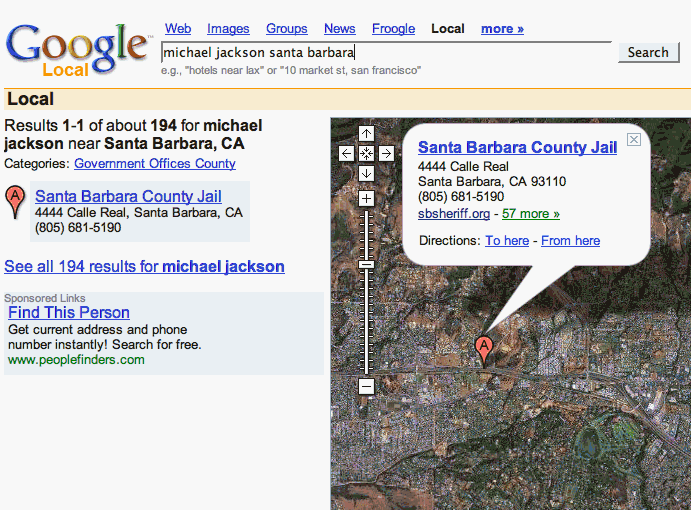The width and height of the screenshot is (691, 510).
Task: Close the Santa Barbara County Jail info bubble
Action: (x=634, y=140)
